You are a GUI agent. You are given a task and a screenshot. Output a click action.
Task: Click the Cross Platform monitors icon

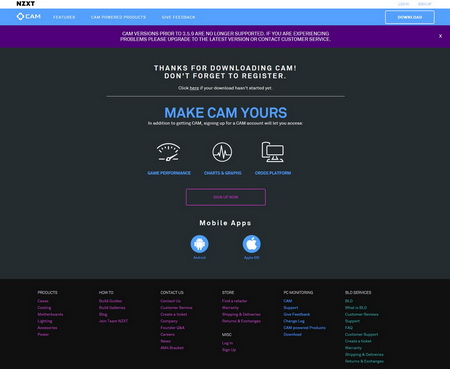(x=273, y=152)
